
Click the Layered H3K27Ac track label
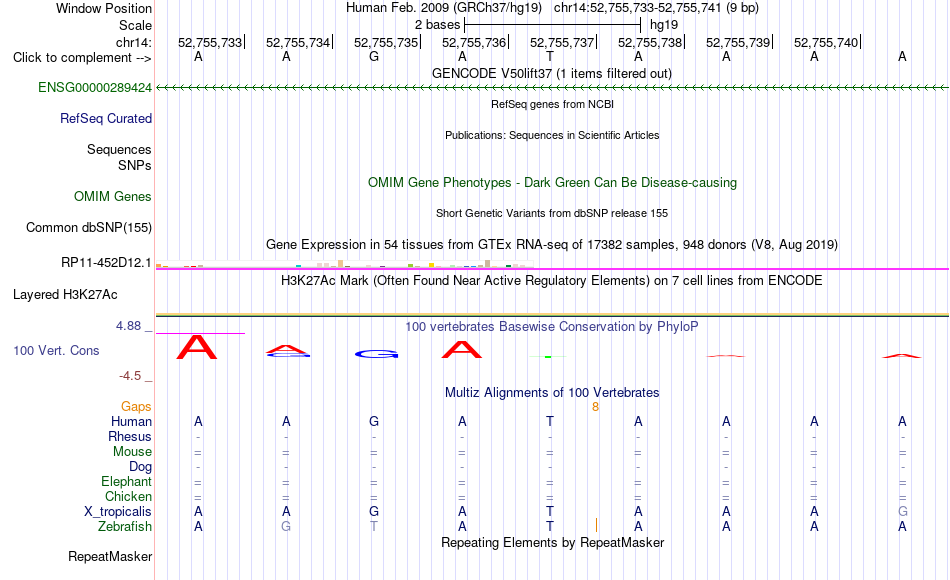click(x=65, y=295)
